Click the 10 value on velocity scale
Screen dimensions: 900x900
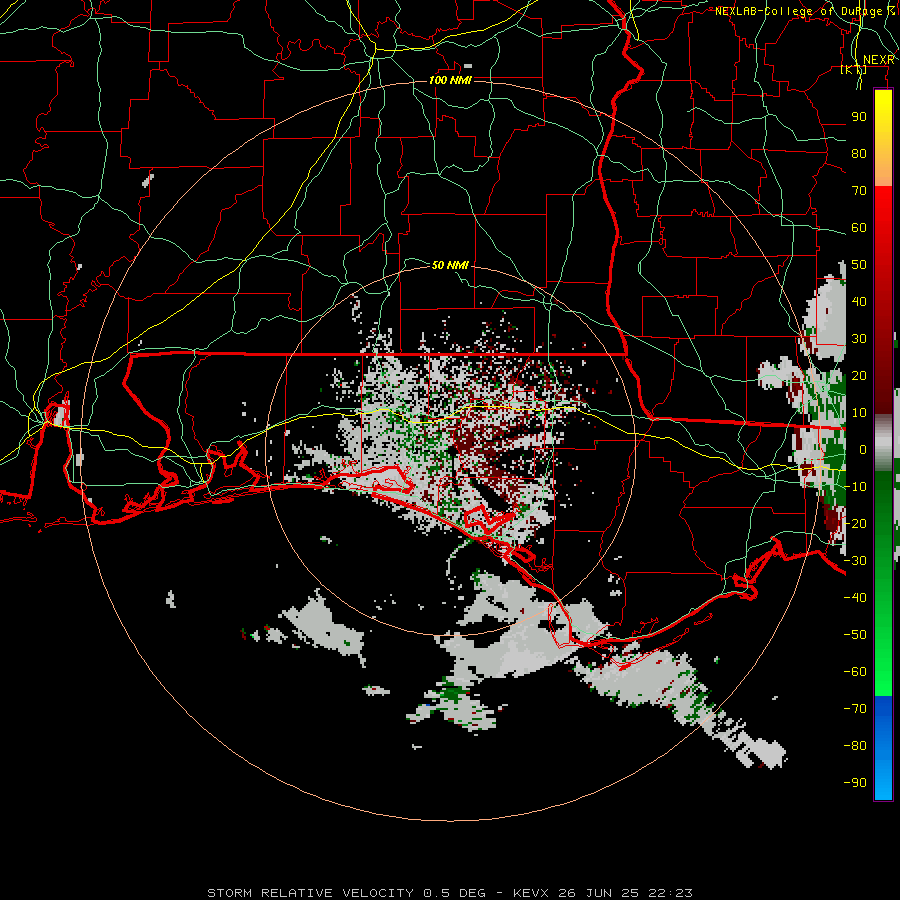click(859, 413)
